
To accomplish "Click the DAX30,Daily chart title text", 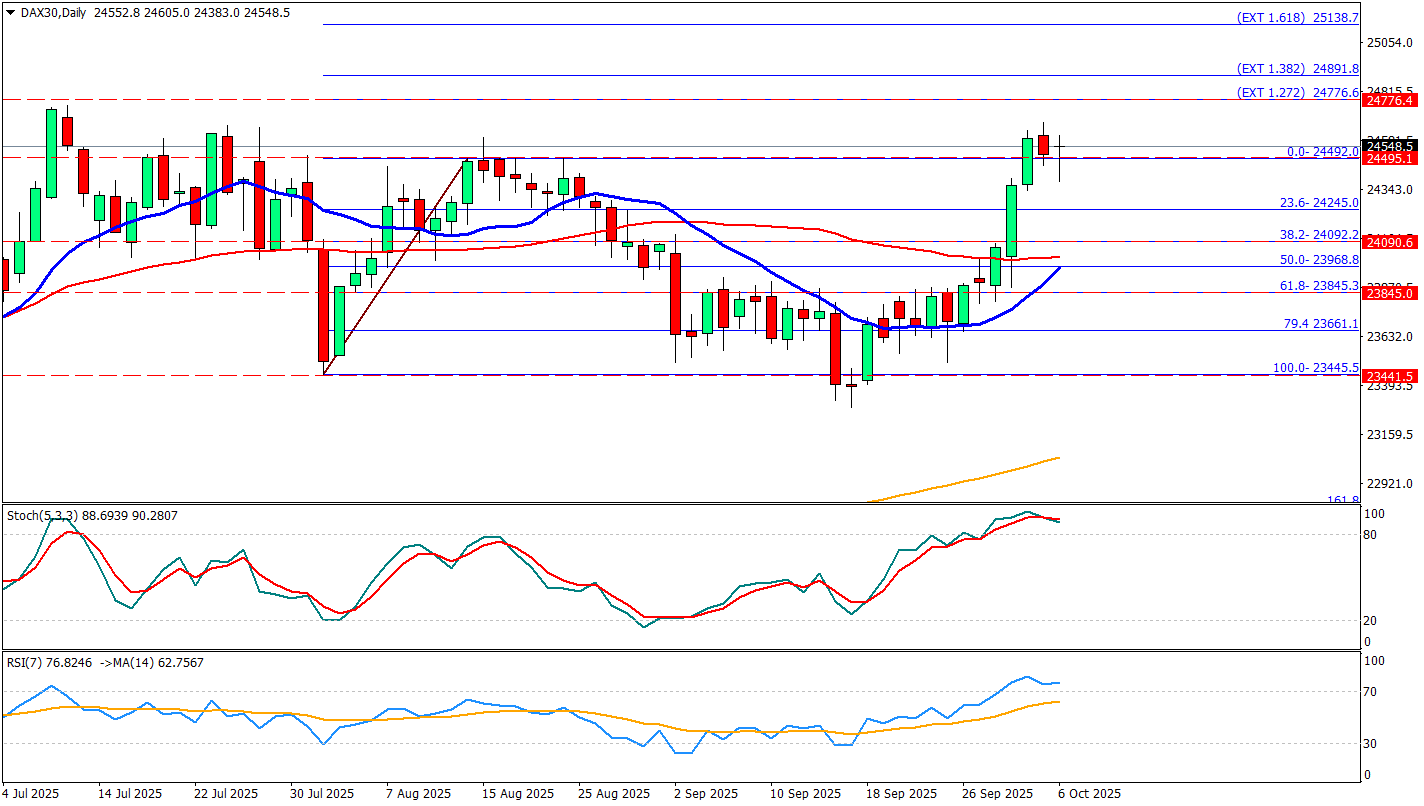I will [x=54, y=13].
